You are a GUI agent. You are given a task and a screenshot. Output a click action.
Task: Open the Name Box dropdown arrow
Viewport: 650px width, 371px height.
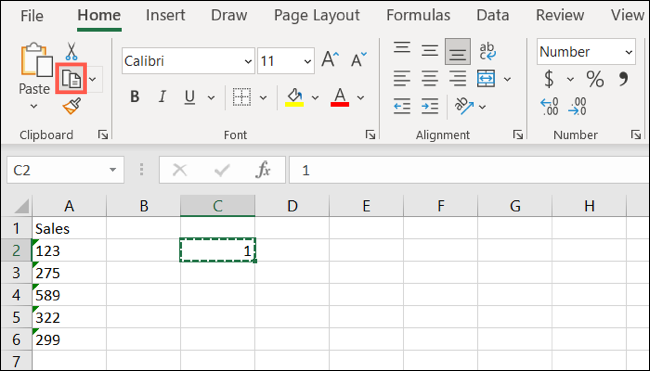pos(112,170)
